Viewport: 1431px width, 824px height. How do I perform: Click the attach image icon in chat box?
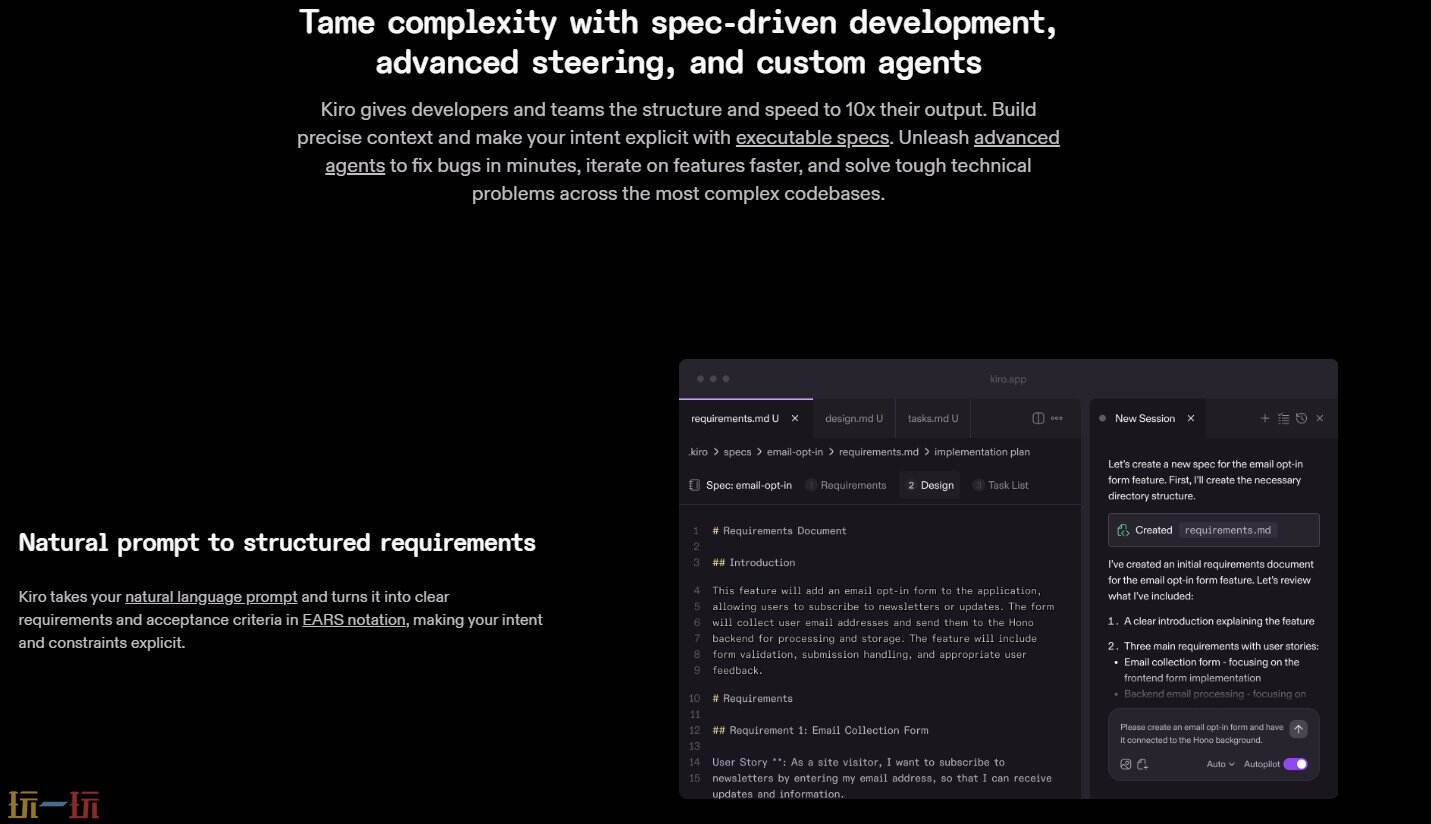1126,764
